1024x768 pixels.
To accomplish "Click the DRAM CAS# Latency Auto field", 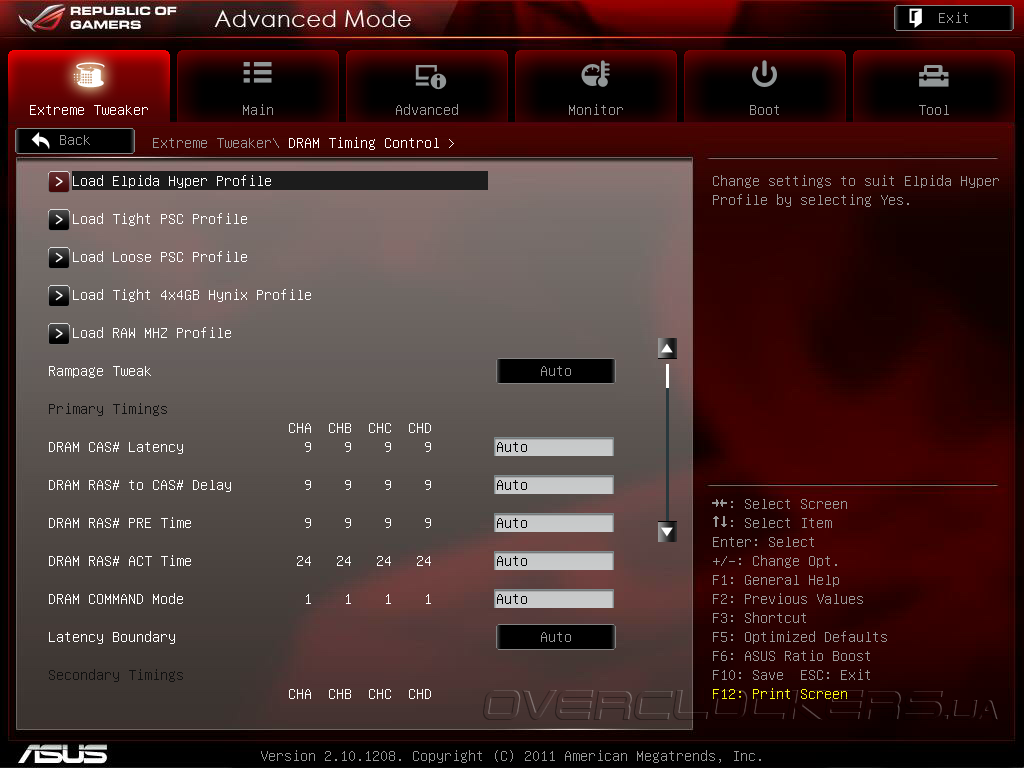I will pos(554,447).
